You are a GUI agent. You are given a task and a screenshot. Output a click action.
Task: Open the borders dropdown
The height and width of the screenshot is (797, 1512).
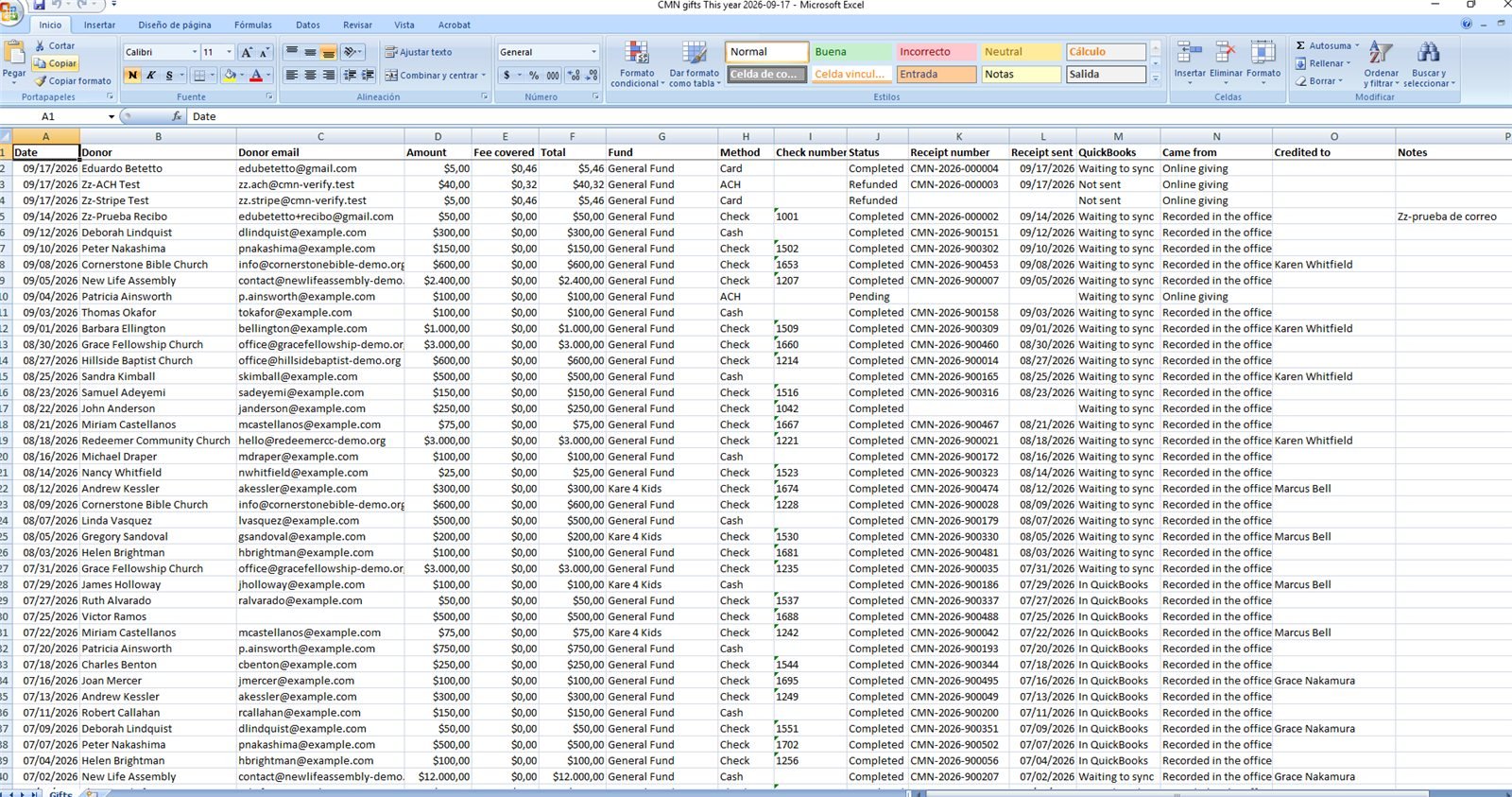pyautogui.click(x=214, y=75)
